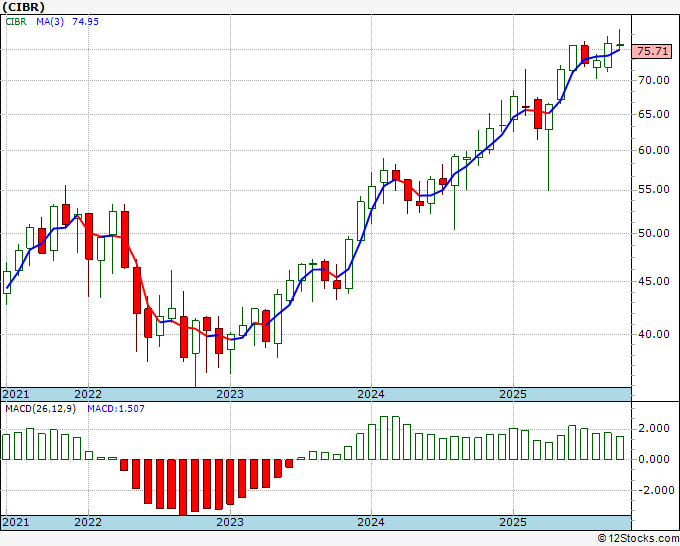Open the 12Stocks.com copyright link
The image size is (680, 546).
click(638, 539)
